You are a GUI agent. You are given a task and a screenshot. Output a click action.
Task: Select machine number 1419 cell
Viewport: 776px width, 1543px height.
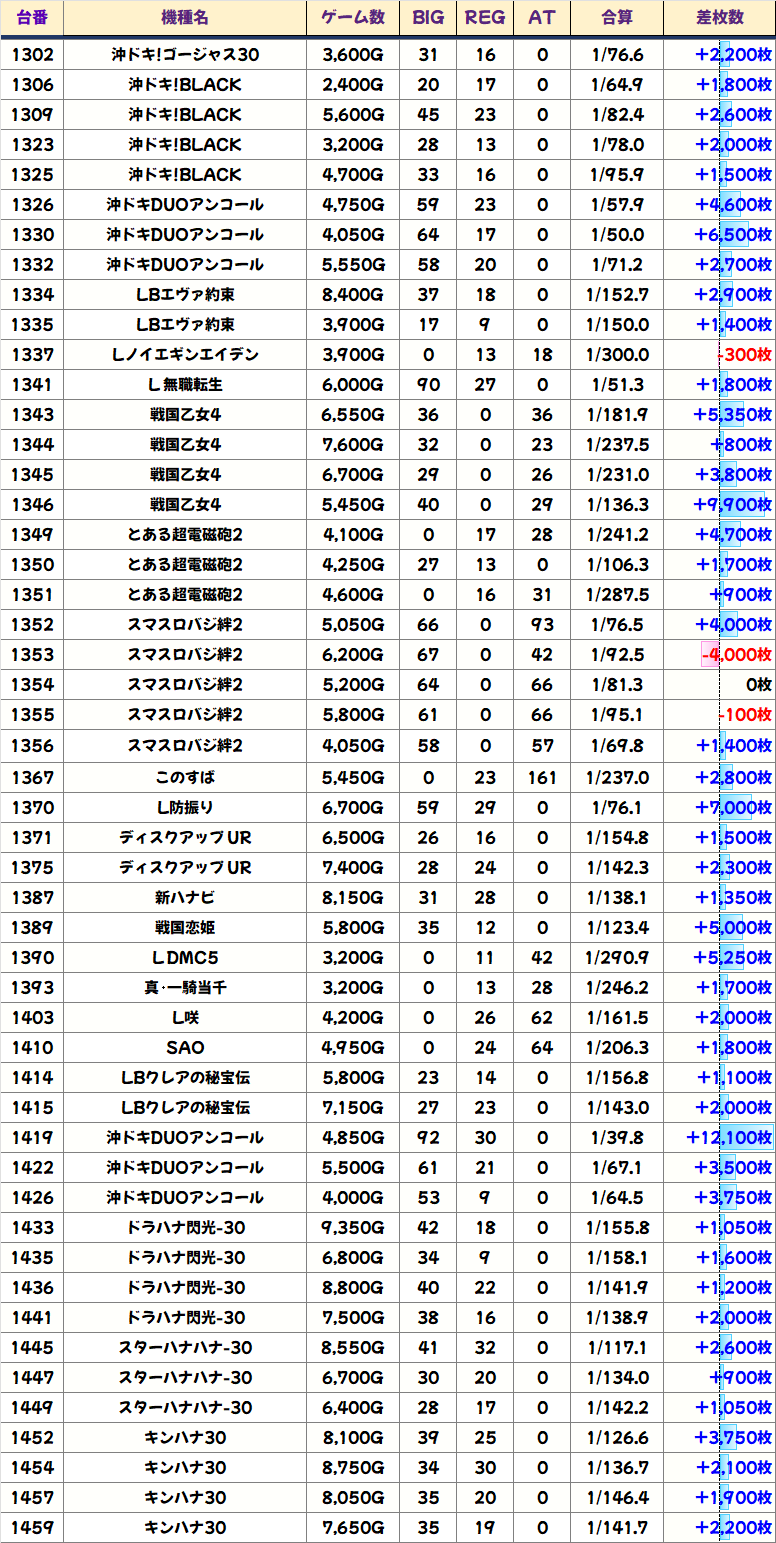[x=32, y=1138]
